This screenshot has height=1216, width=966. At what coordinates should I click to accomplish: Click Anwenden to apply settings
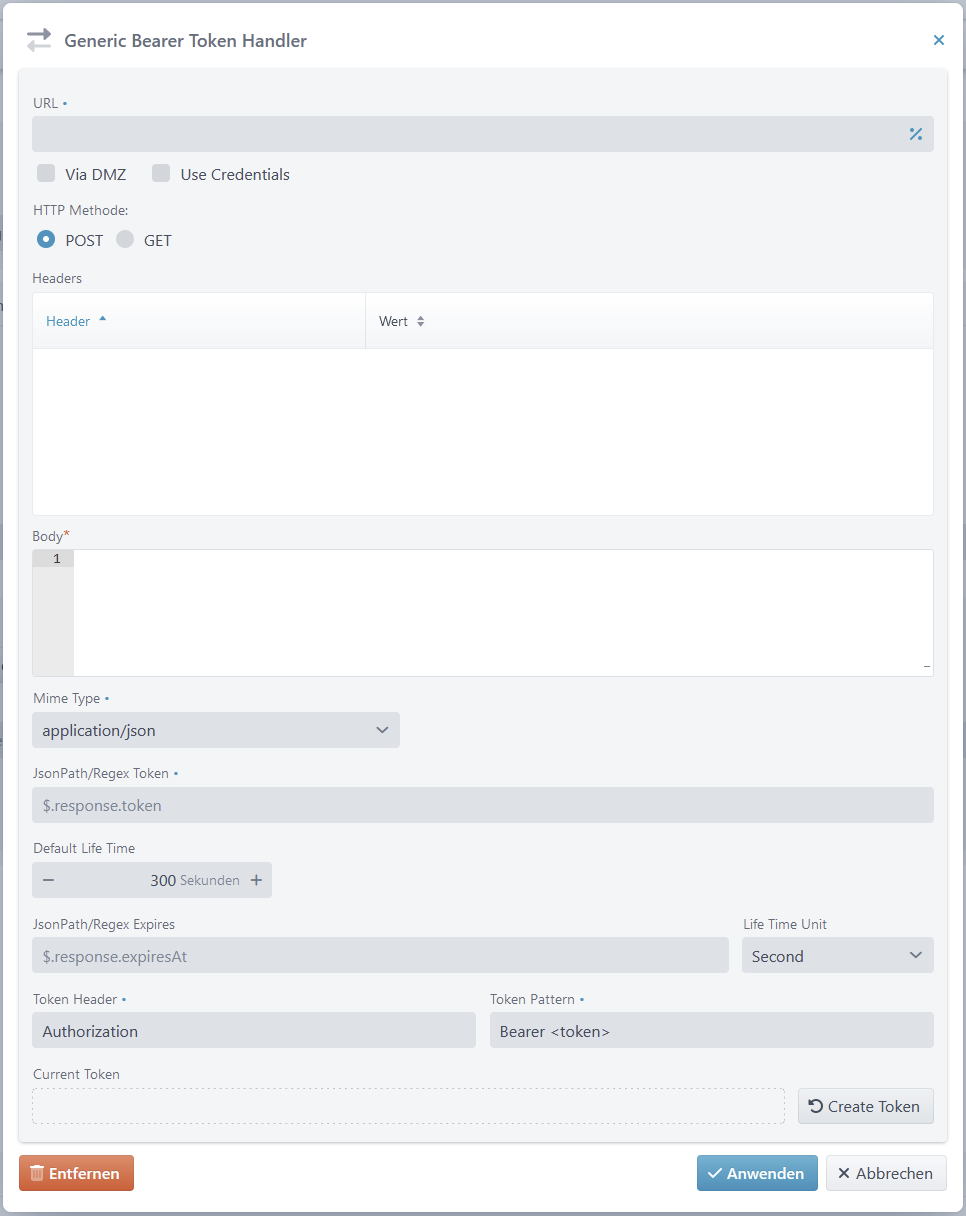point(756,1173)
